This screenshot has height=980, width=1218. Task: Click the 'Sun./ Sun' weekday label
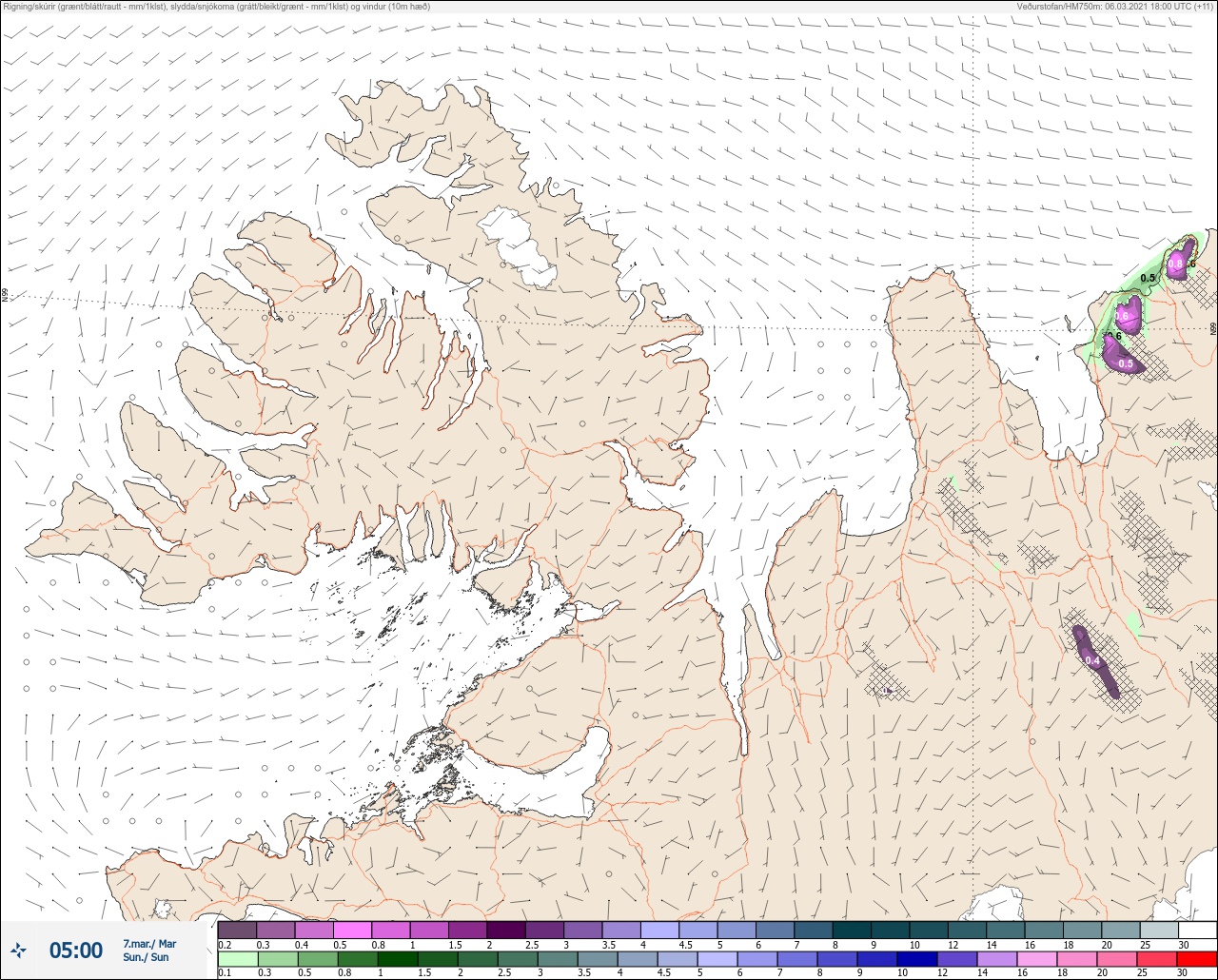(146, 957)
